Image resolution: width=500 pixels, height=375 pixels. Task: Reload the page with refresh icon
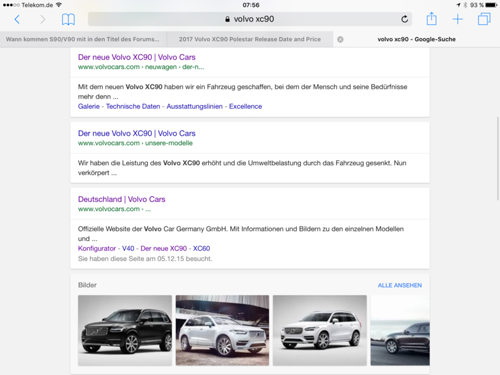tap(404, 19)
